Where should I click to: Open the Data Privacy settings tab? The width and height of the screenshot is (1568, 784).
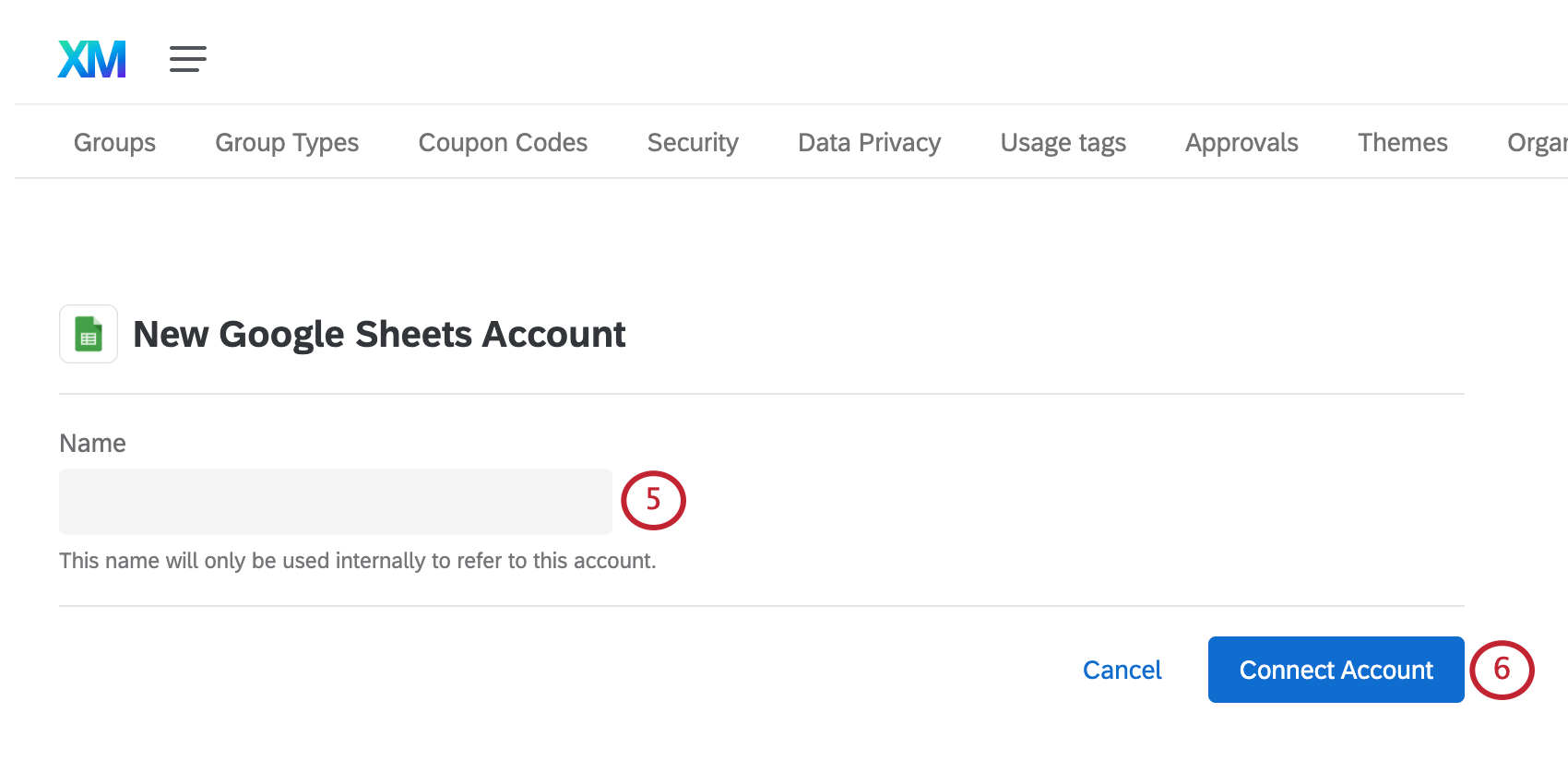coord(869,142)
